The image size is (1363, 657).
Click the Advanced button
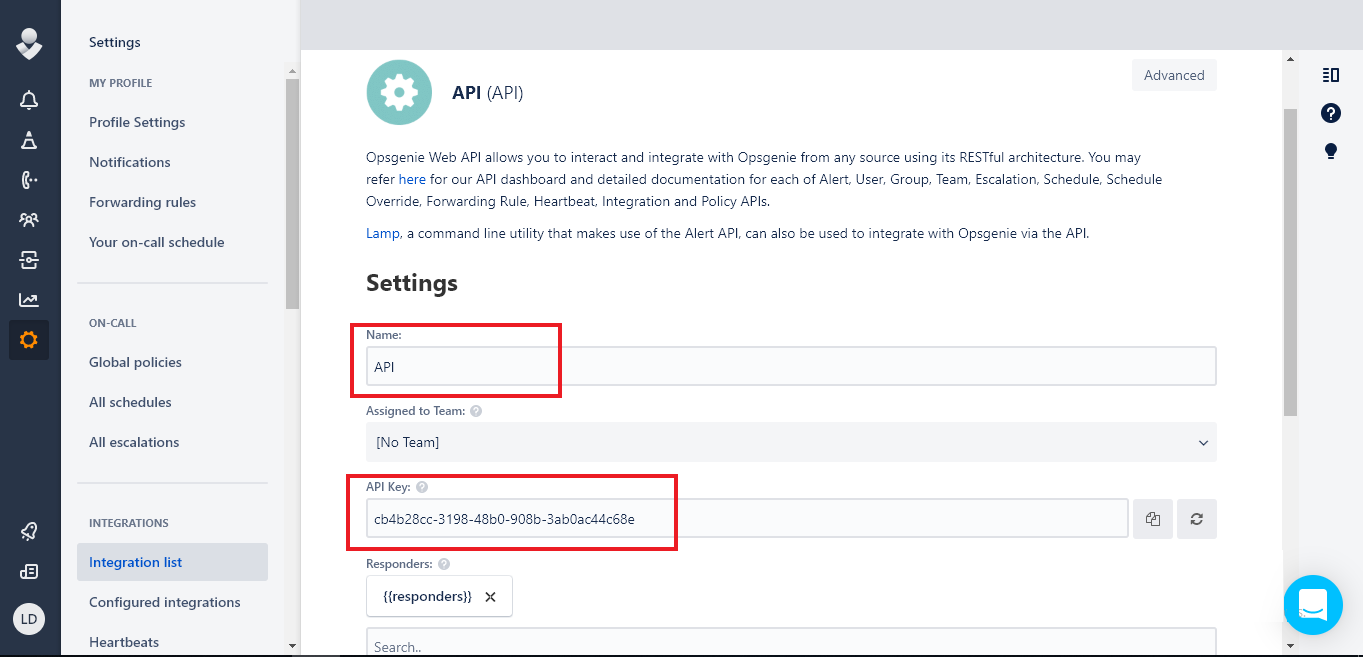(x=1173, y=75)
